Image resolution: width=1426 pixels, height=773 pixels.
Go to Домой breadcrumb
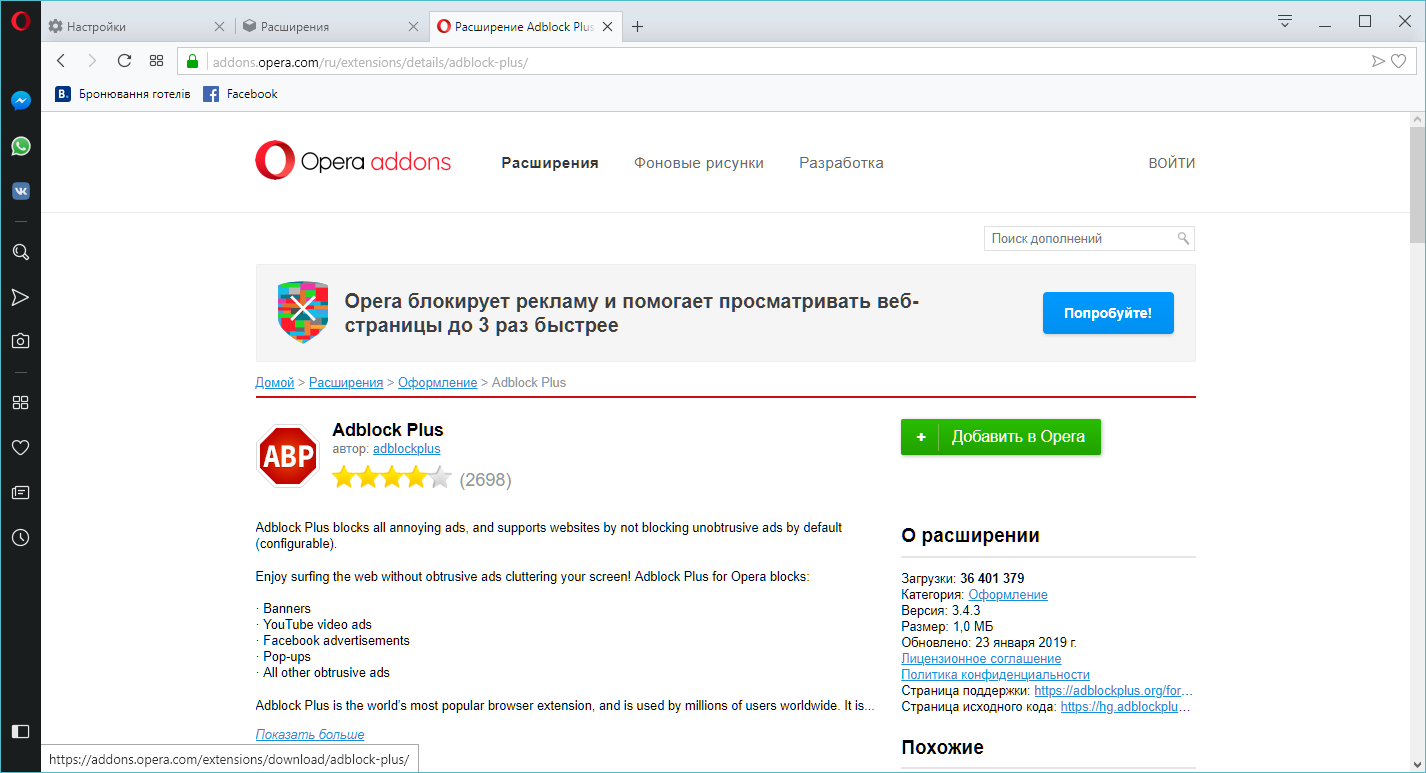274,382
